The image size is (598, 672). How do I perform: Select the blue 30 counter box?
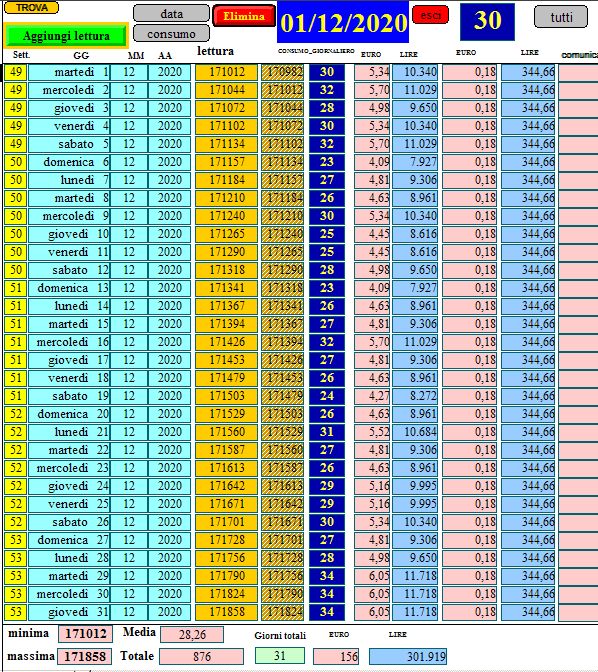487,21
